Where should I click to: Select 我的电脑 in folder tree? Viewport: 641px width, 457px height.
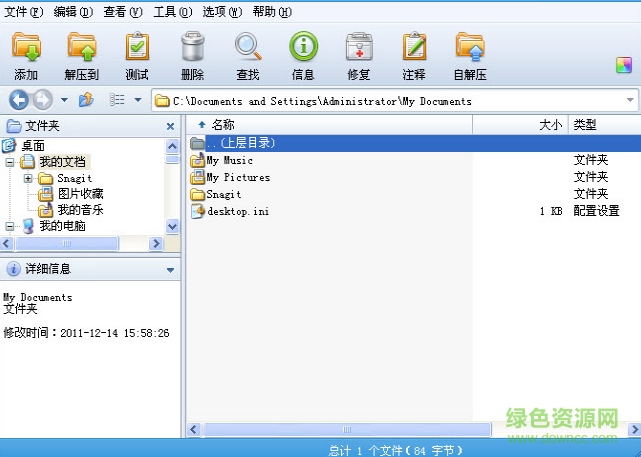[63, 226]
